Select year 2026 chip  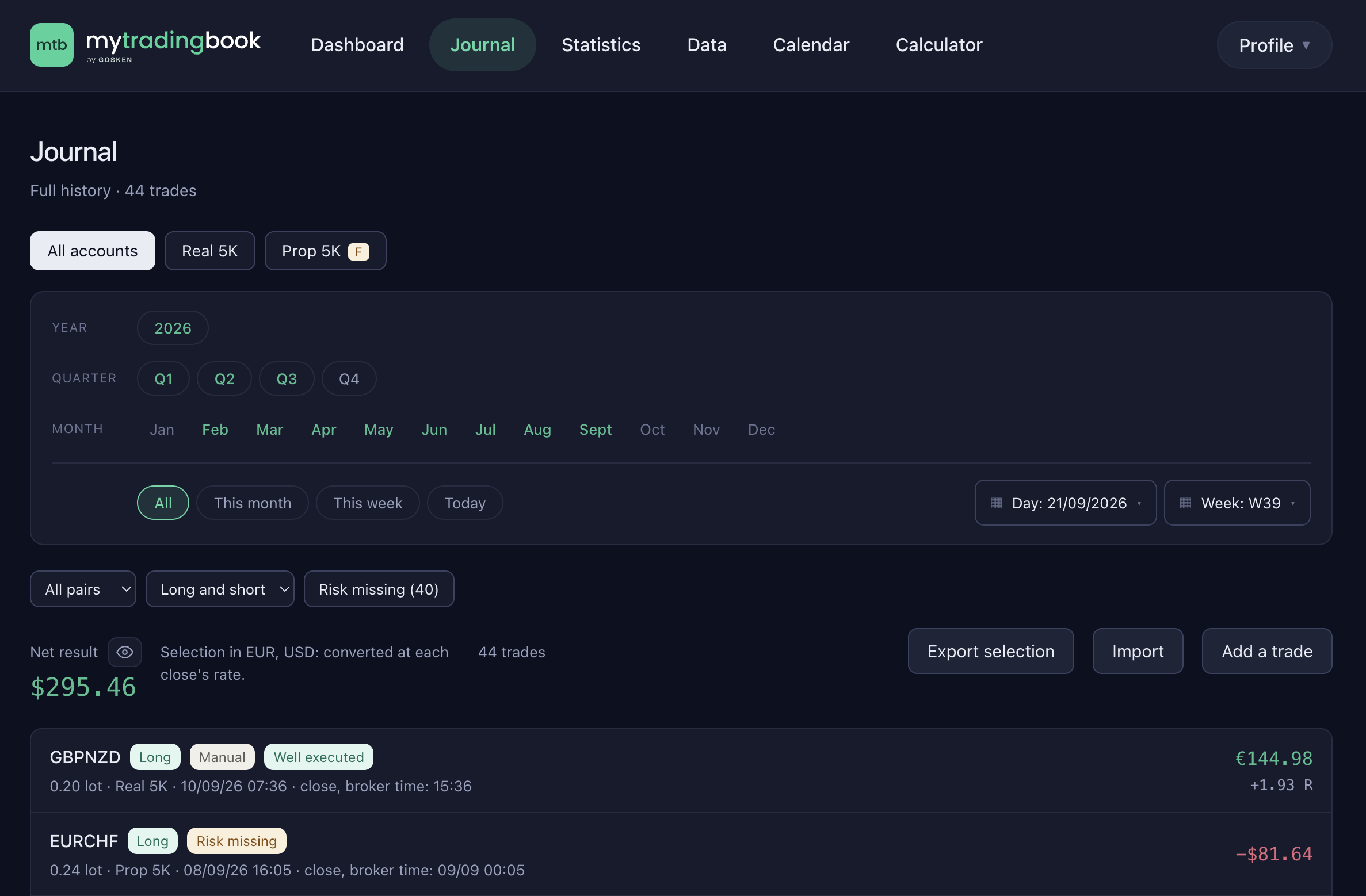point(173,328)
